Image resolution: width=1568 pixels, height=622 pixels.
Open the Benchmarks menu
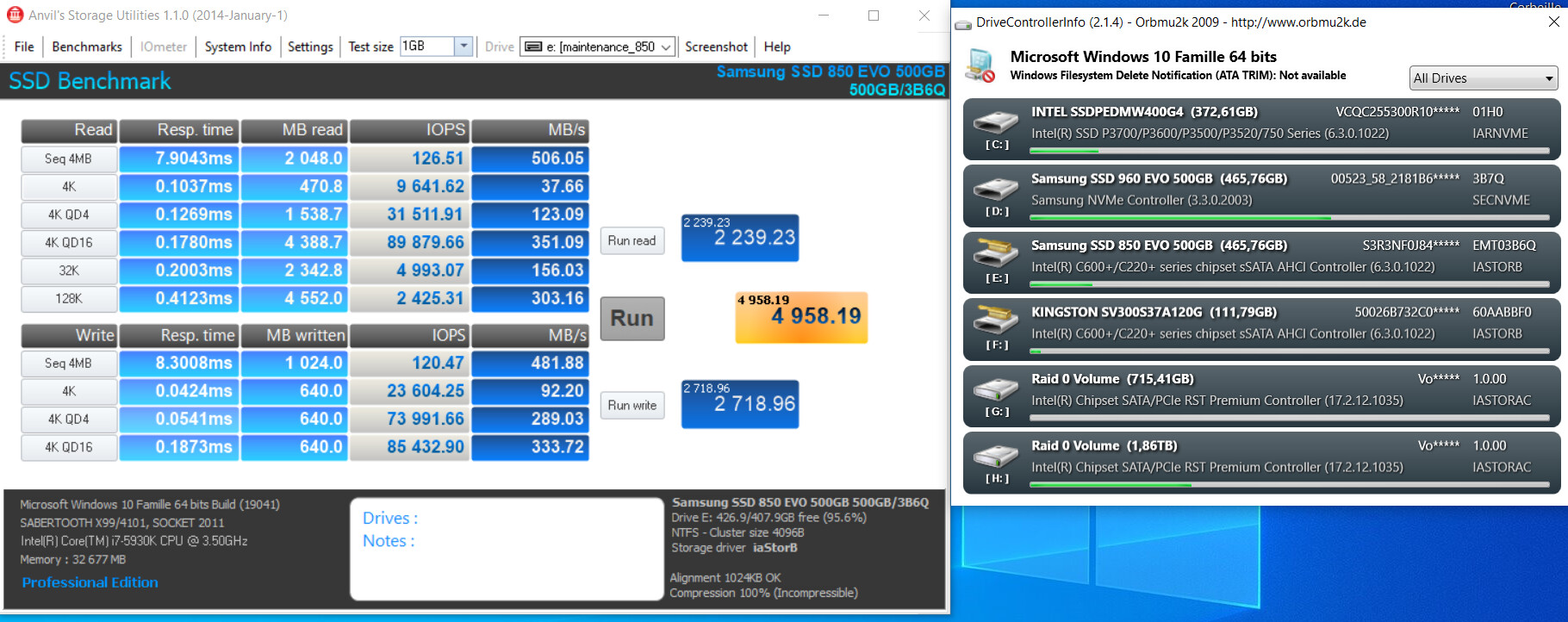tap(87, 47)
